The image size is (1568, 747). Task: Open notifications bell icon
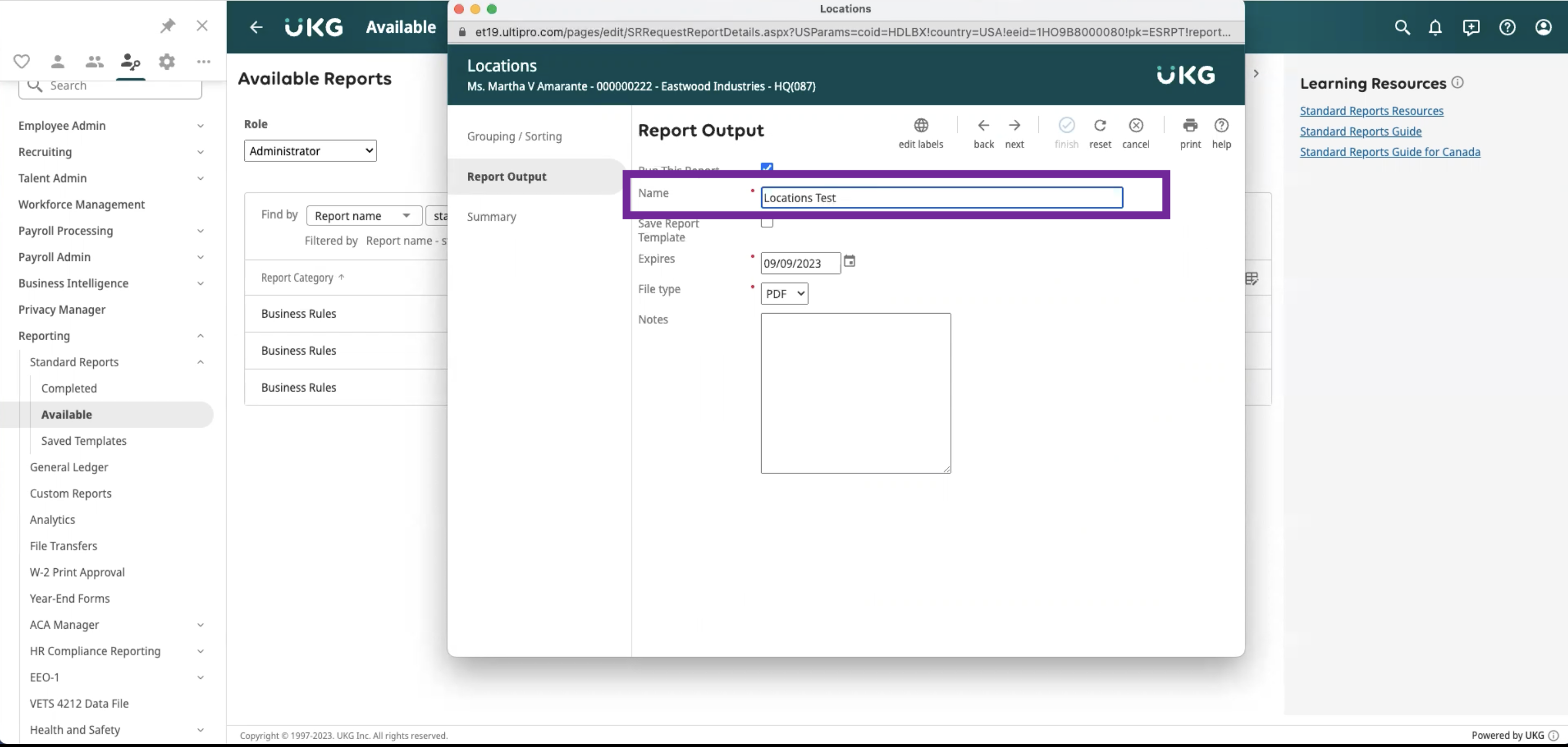(1435, 27)
